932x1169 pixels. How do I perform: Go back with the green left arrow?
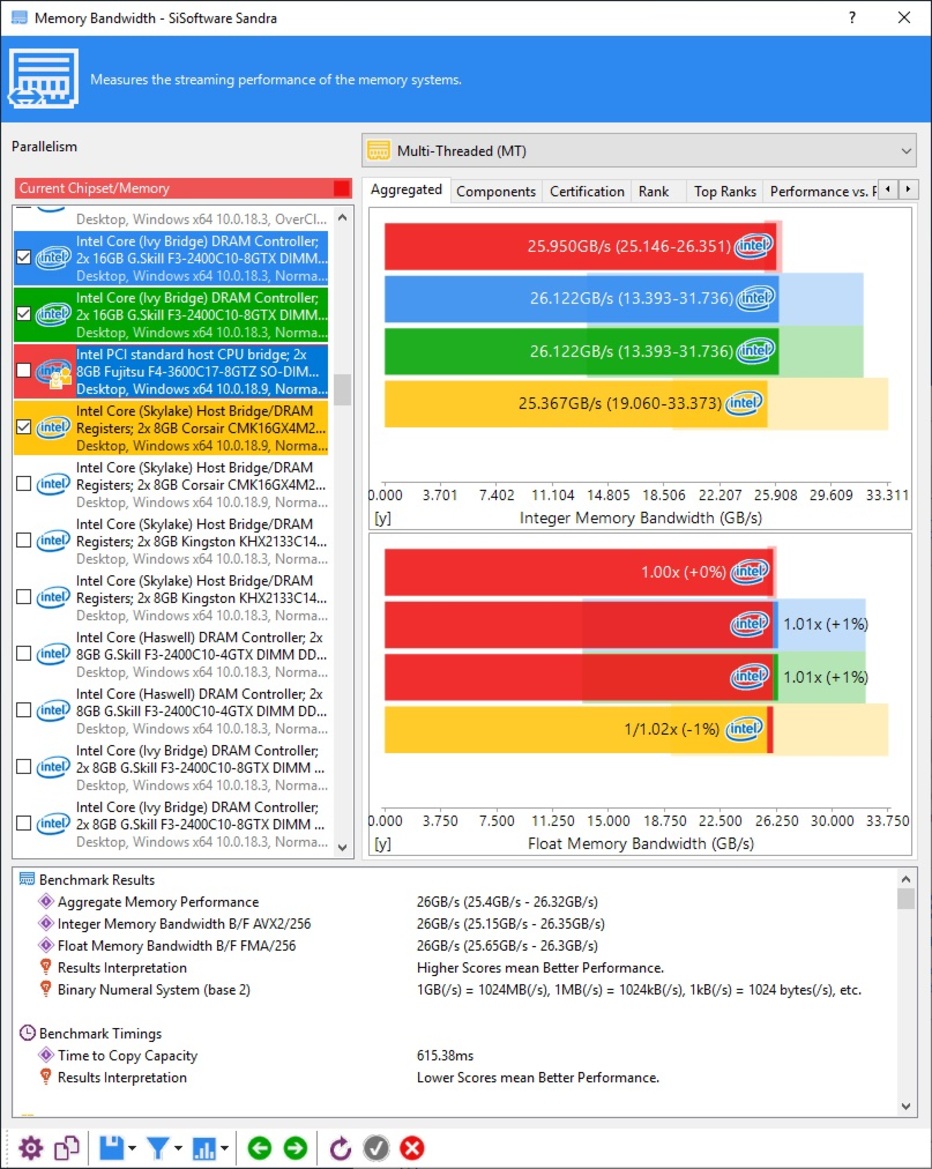tap(259, 1148)
